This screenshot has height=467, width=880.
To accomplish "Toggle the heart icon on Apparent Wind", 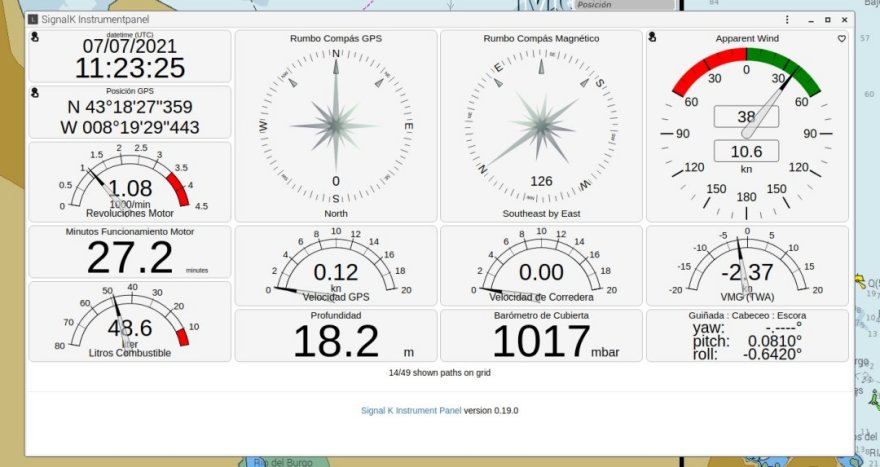I will (841, 39).
